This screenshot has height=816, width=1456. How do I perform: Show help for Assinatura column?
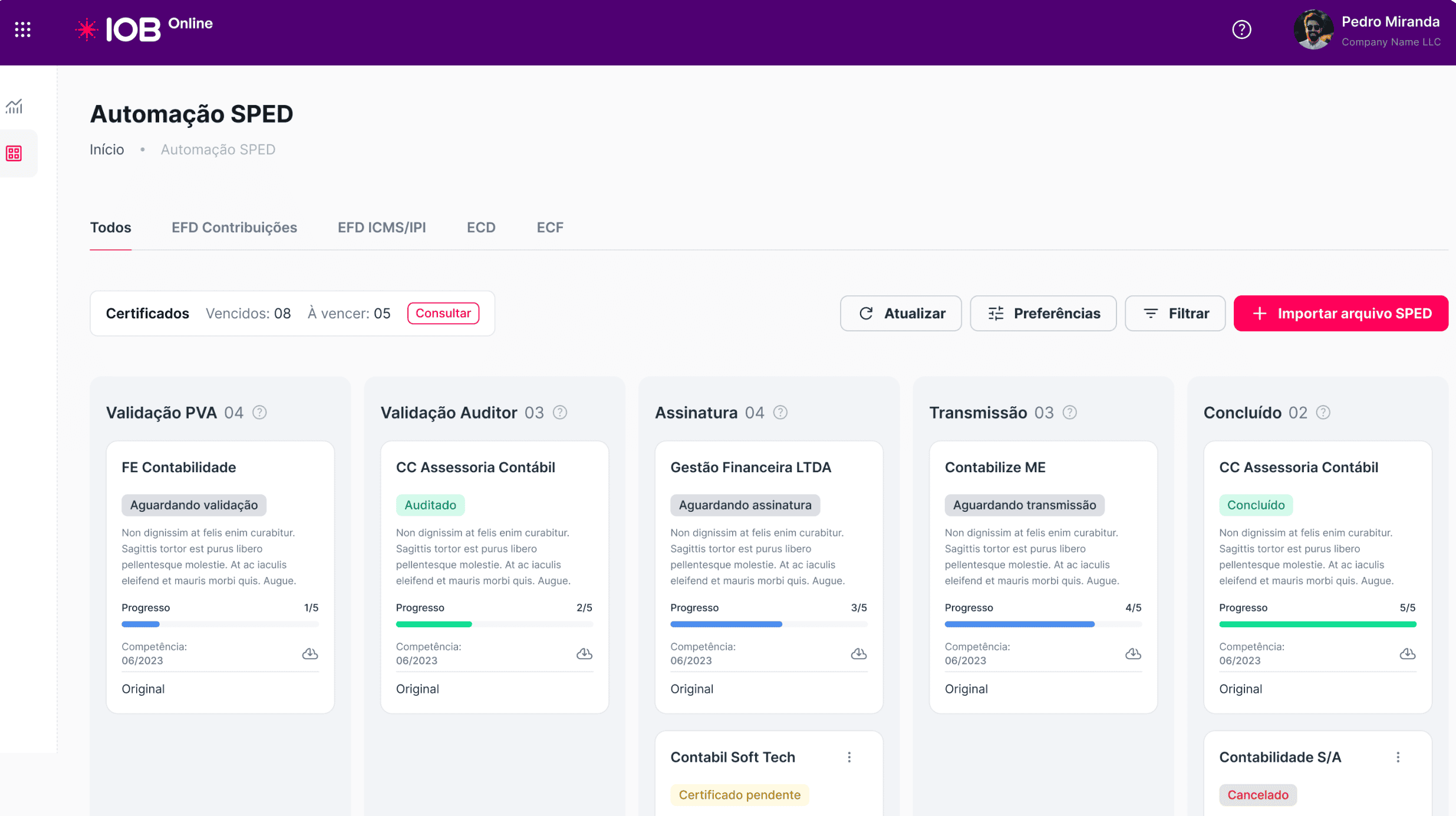click(x=780, y=413)
